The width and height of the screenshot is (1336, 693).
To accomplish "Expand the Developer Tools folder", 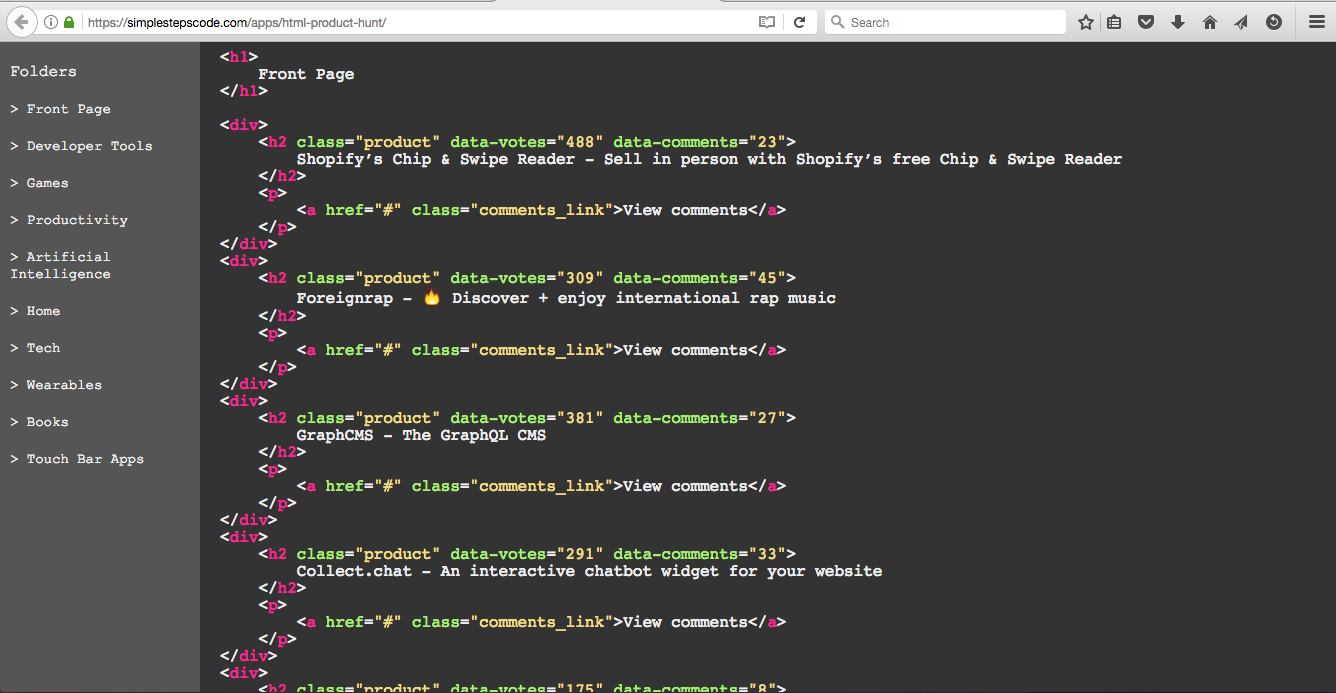I will click(x=90, y=145).
